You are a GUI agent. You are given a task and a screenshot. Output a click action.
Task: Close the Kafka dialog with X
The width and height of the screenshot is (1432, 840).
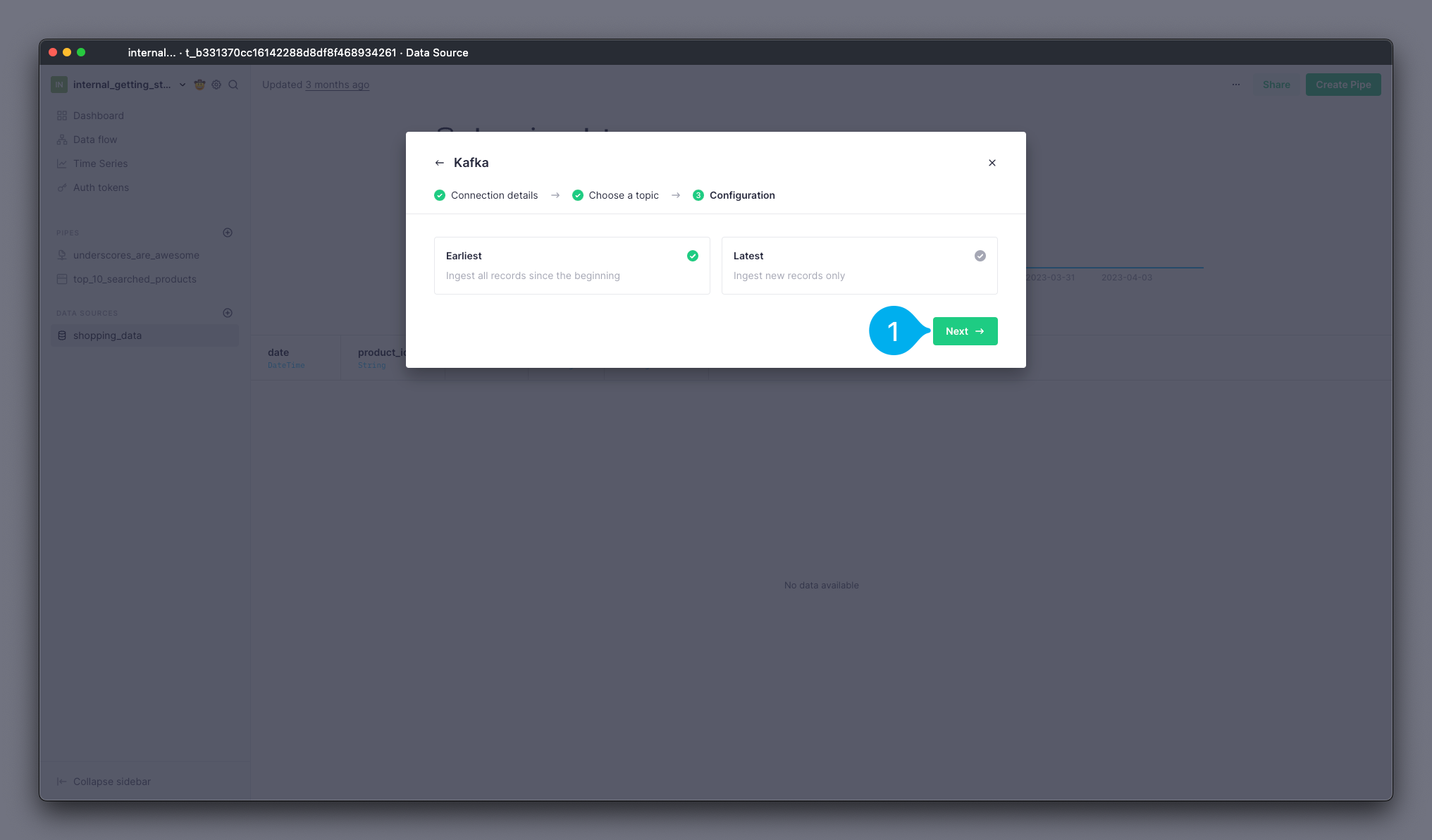click(992, 163)
